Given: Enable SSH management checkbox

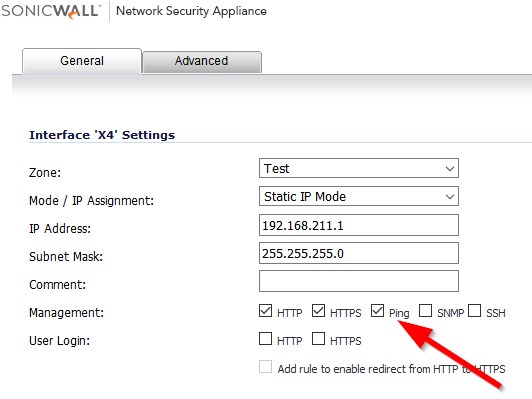Looking at the screenshot, I should tap(474, 310).
